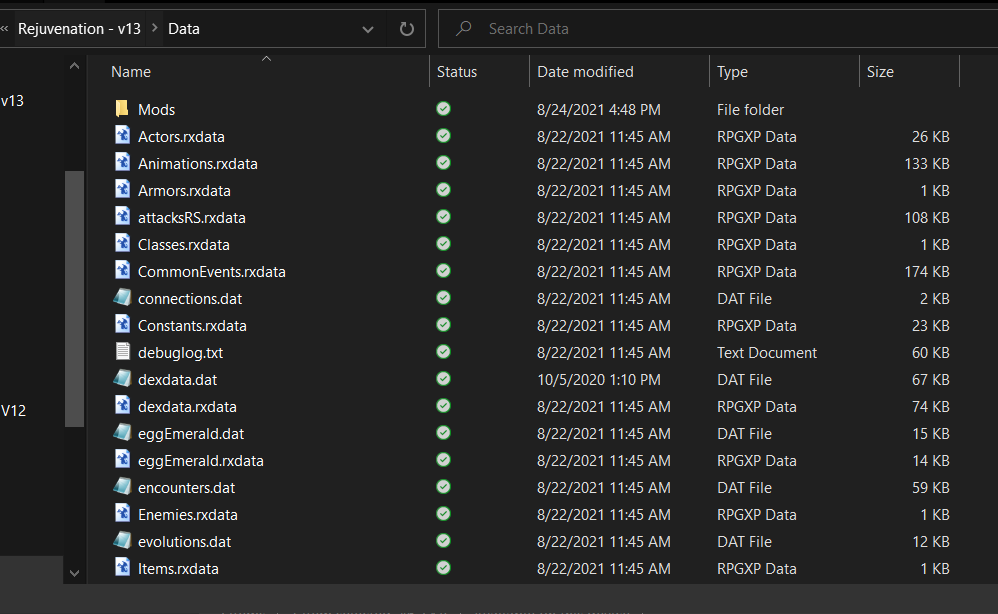Click the search magnifier icon
Screen dimensions: 998x614
click(464, 28)
